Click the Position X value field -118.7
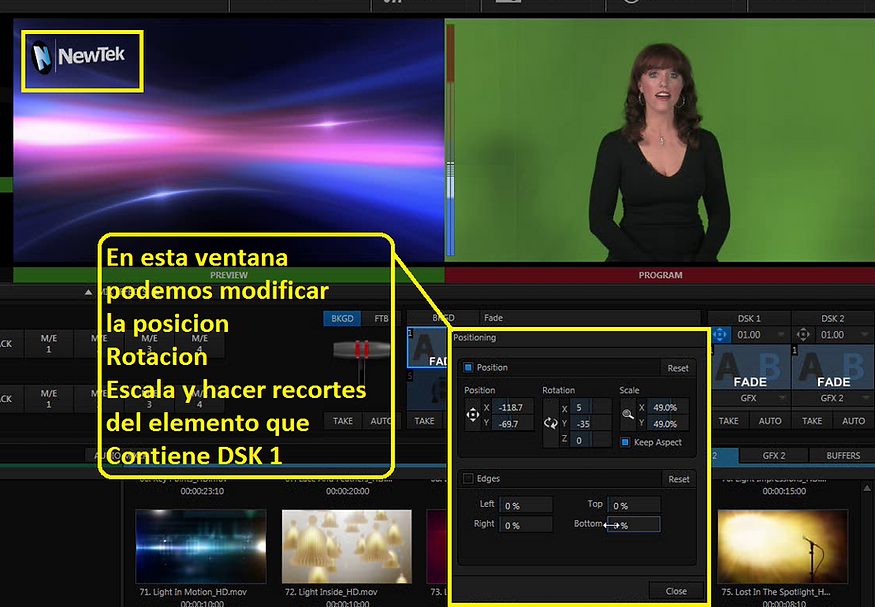This screenshot has width=875, height=607. 512,407
